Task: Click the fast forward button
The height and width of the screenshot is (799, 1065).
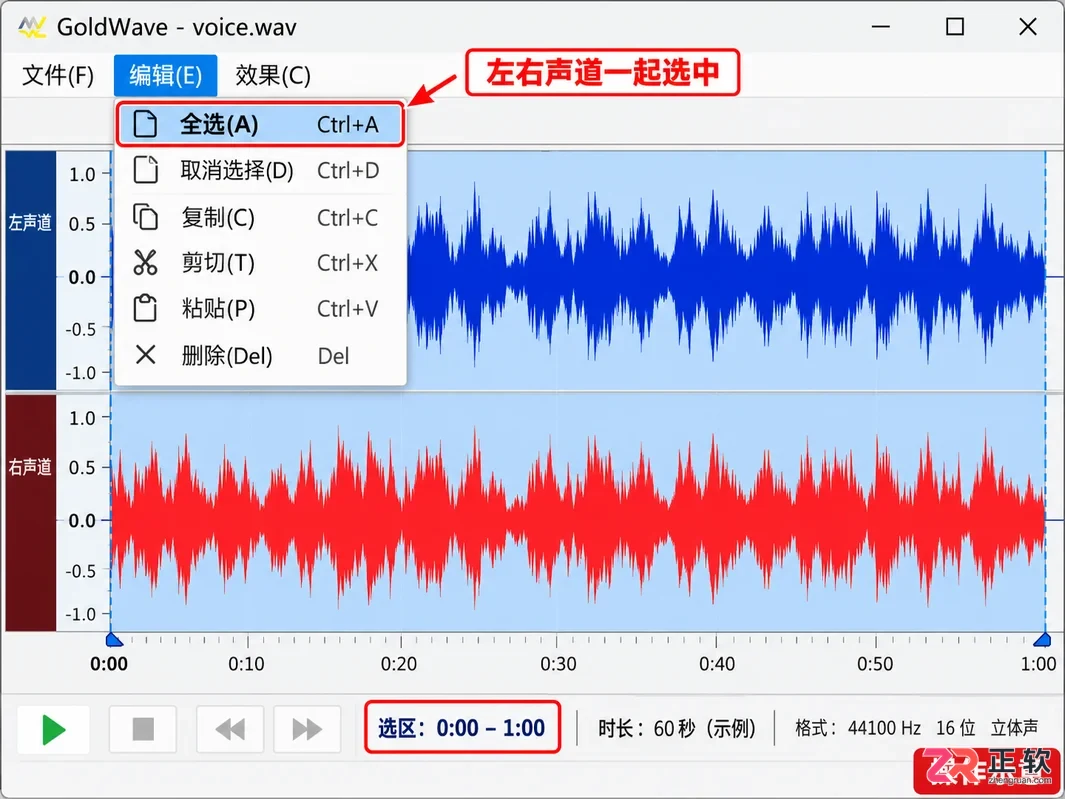Action: coord(307,730)
